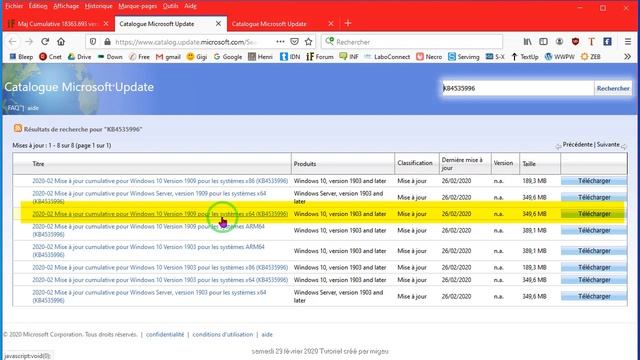Go back with the browser back arrow
The image size is (640, 360).
coord(12,42)
